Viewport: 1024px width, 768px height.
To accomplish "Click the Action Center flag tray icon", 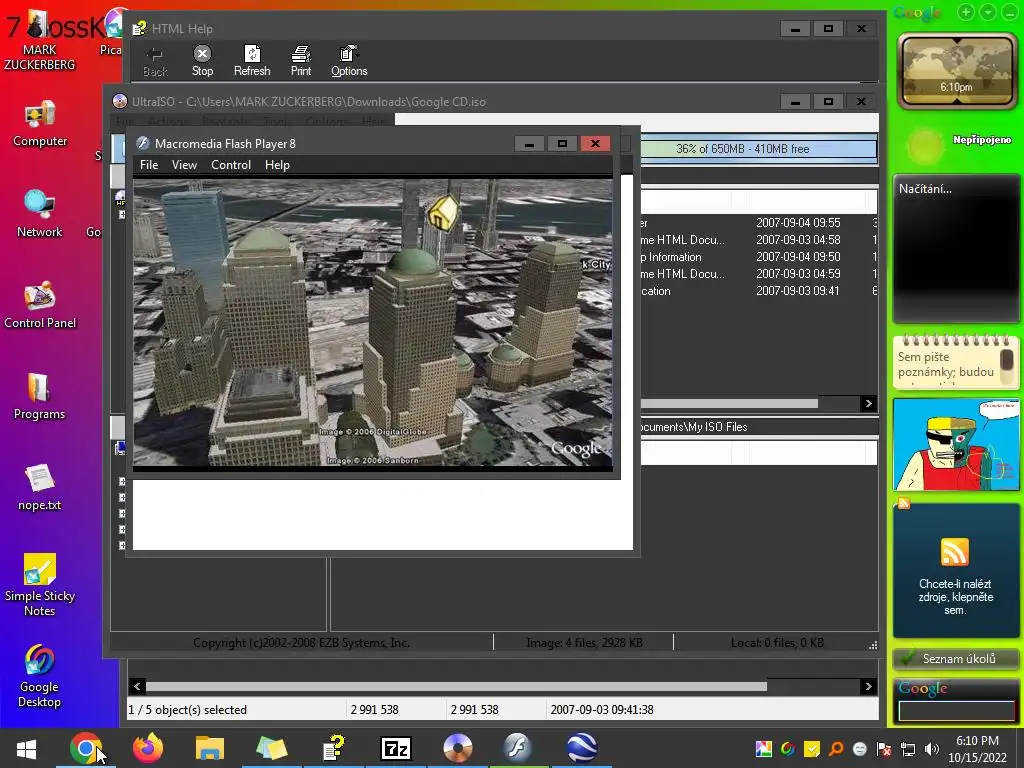I will [884, 749].
